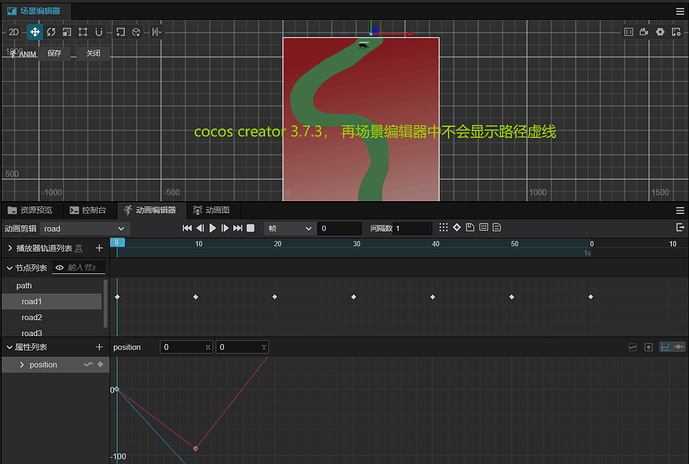Select the road1 keyframe at frame 10
The image size is (689, 464).
[x=196, y=297]
